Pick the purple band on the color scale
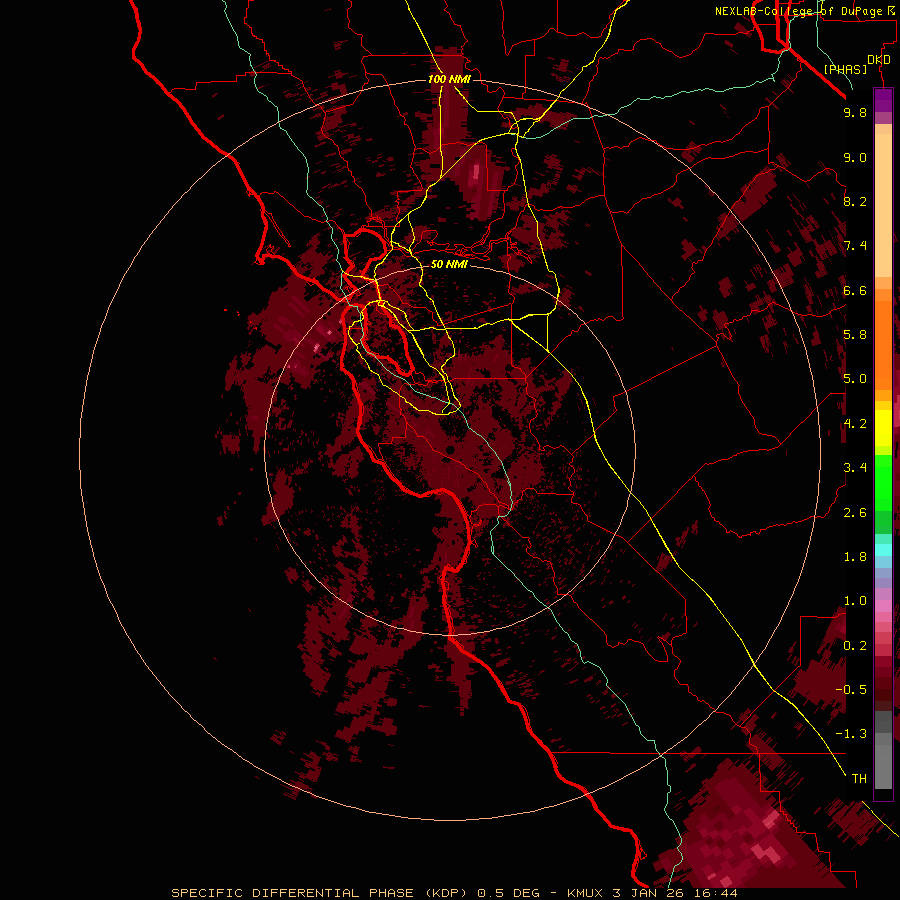 point(883,100)
